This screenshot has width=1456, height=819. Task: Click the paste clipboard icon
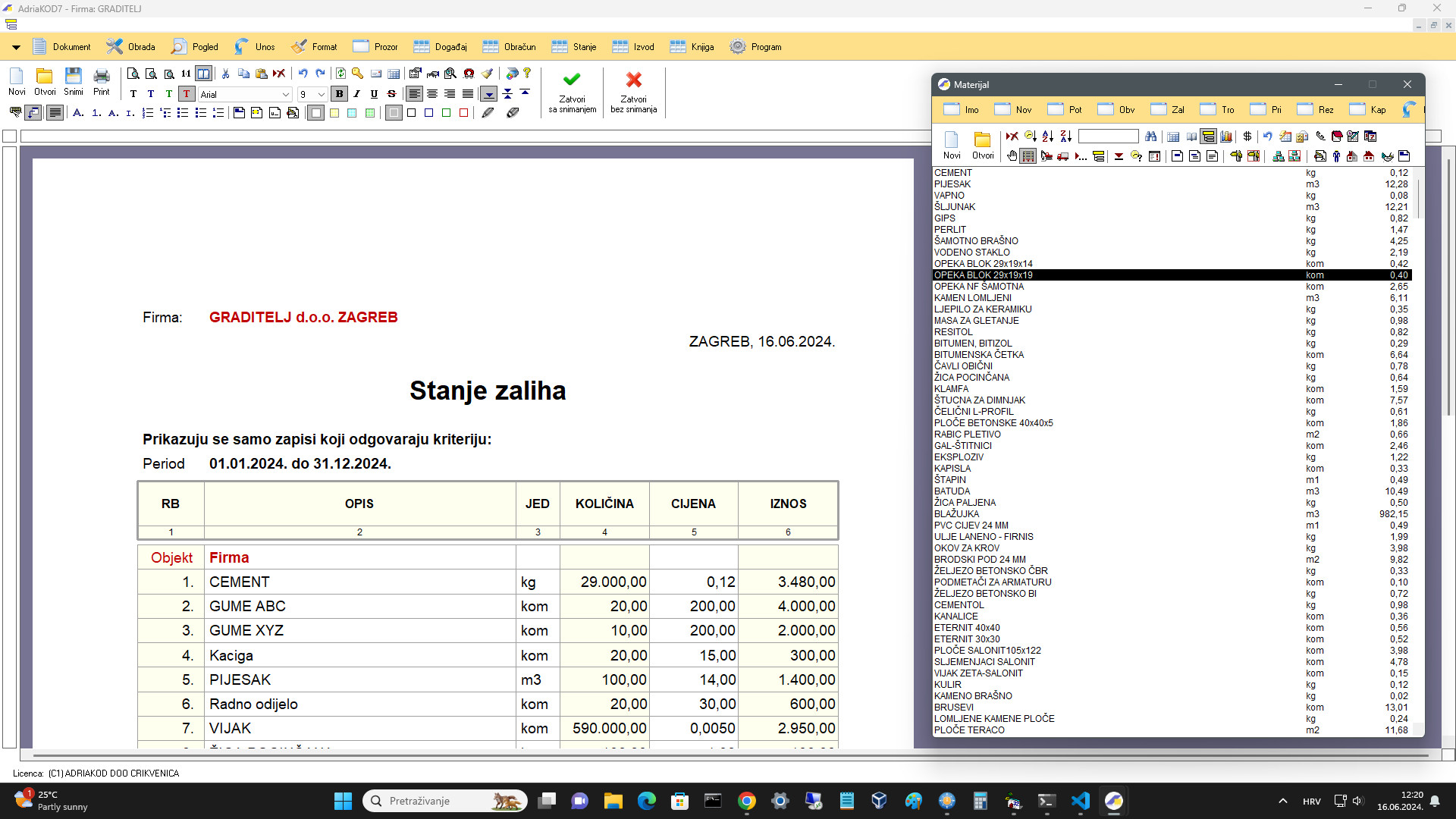(262, 74)
